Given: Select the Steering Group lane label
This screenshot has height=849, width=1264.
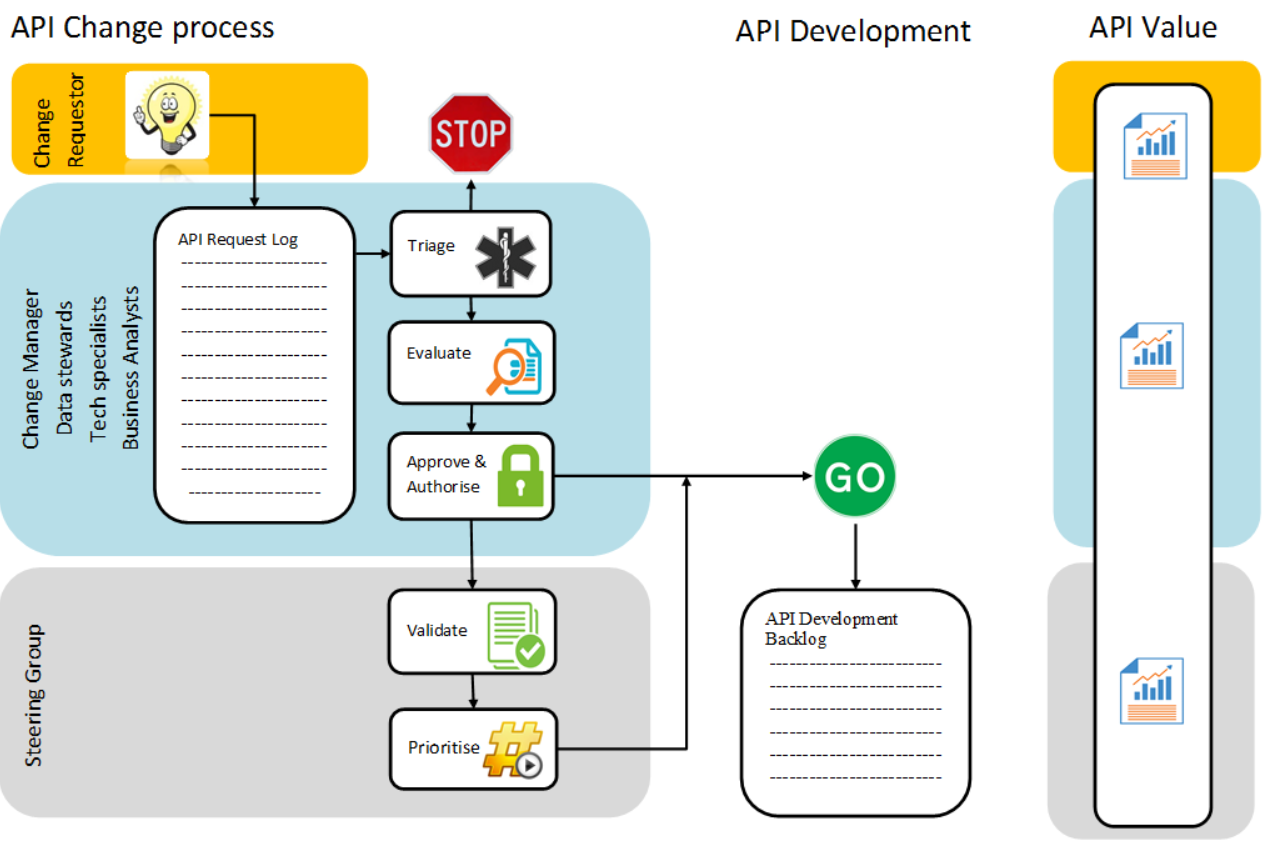Looking at the screenshot, I should pos(34,695).
